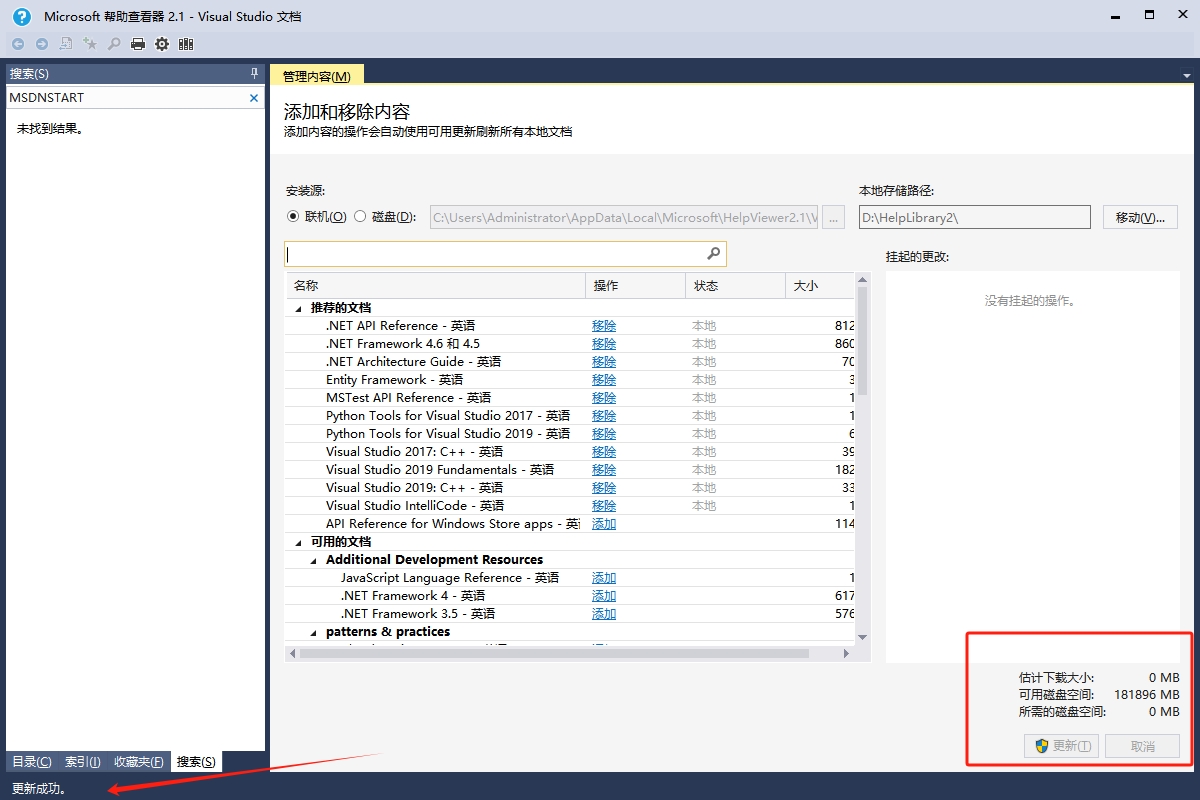Click the 取消 button
This screenshot has width=1200, height=800.
point(1142,746)
